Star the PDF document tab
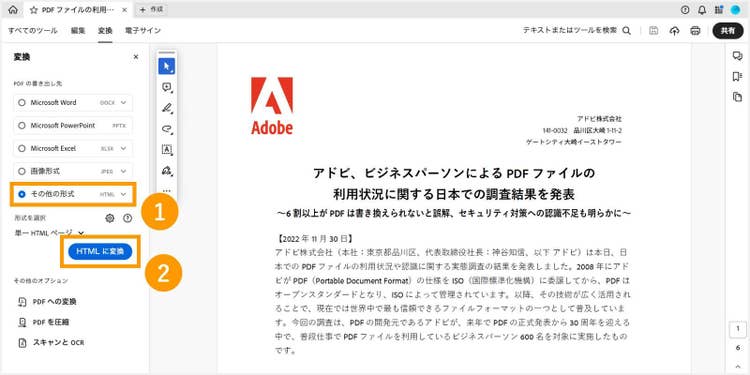The width and height of the screenshot is (750, 375). pos(33,10)
